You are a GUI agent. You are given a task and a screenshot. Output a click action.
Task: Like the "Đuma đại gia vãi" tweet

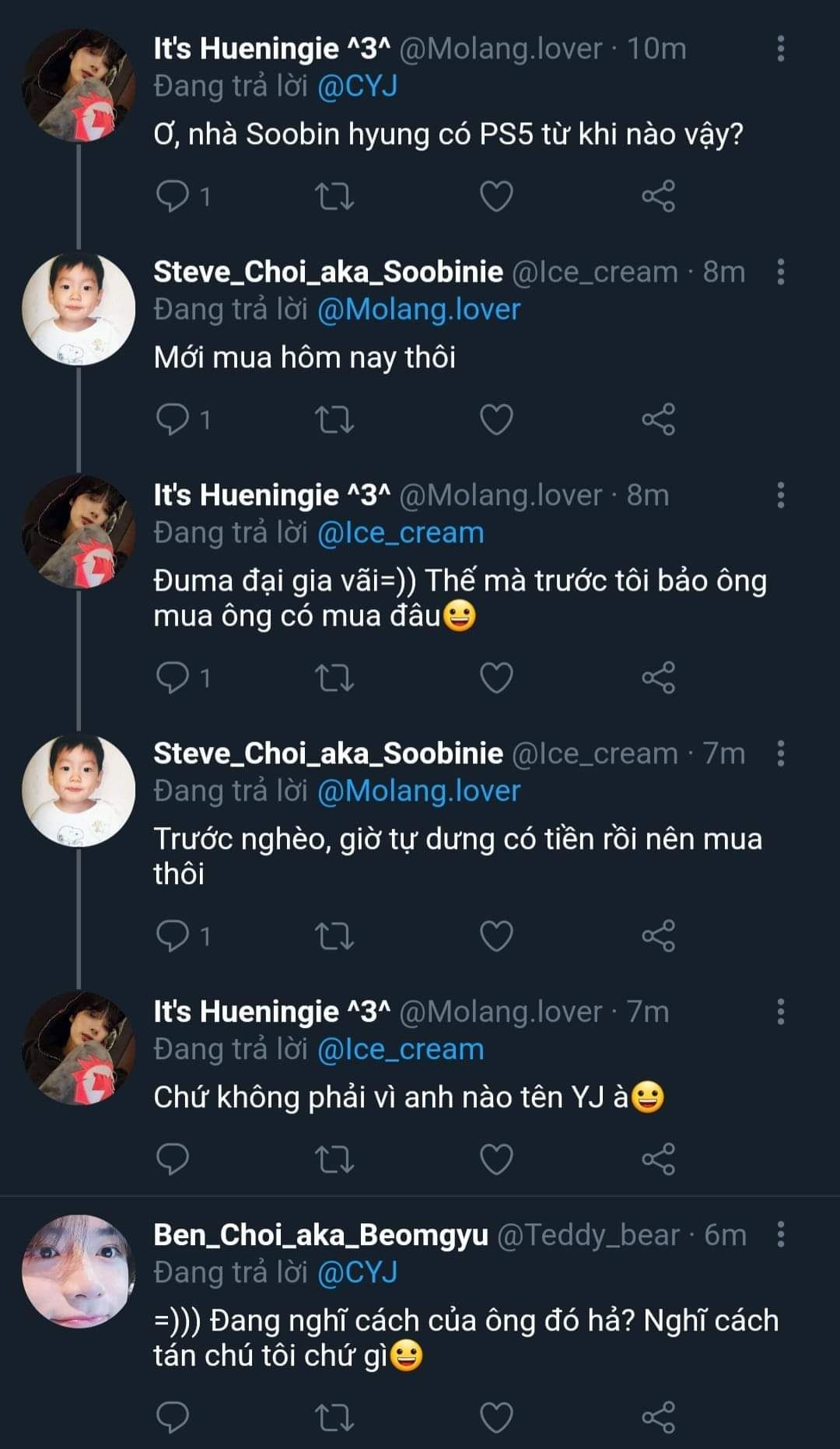[x=496, y=678]
